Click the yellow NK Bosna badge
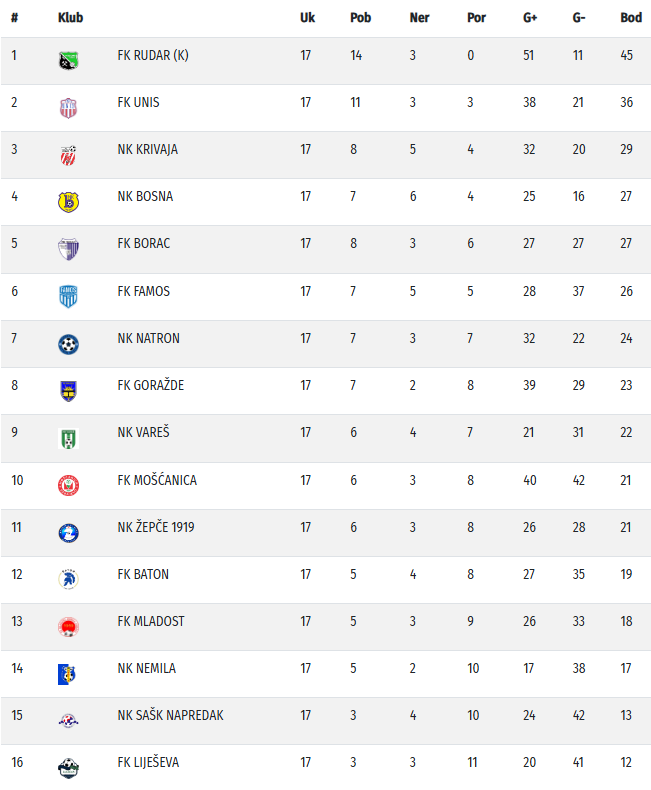The height and width of the screenshot is (790, 651). 68,201
